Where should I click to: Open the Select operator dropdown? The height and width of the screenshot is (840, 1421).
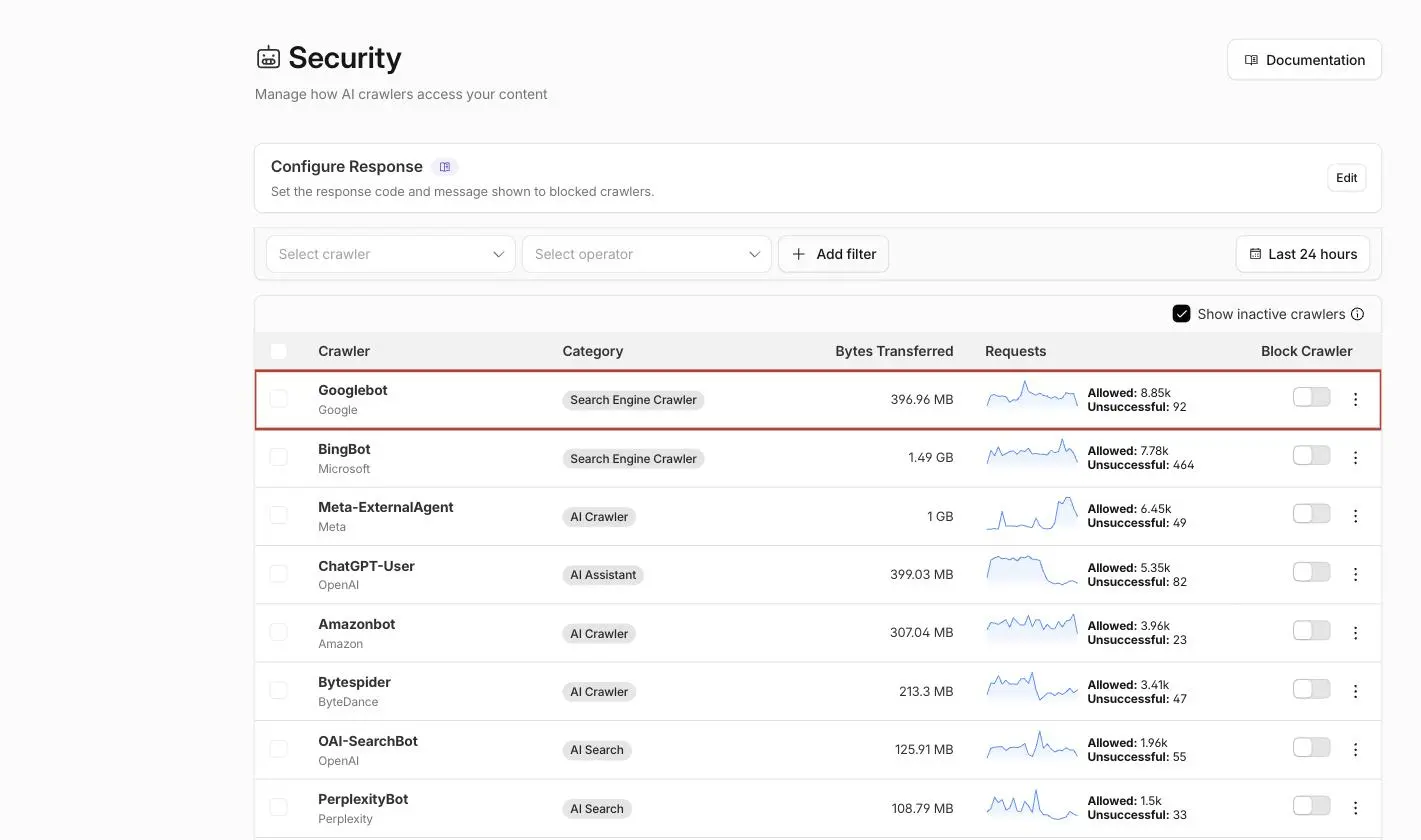coord(647,254)
